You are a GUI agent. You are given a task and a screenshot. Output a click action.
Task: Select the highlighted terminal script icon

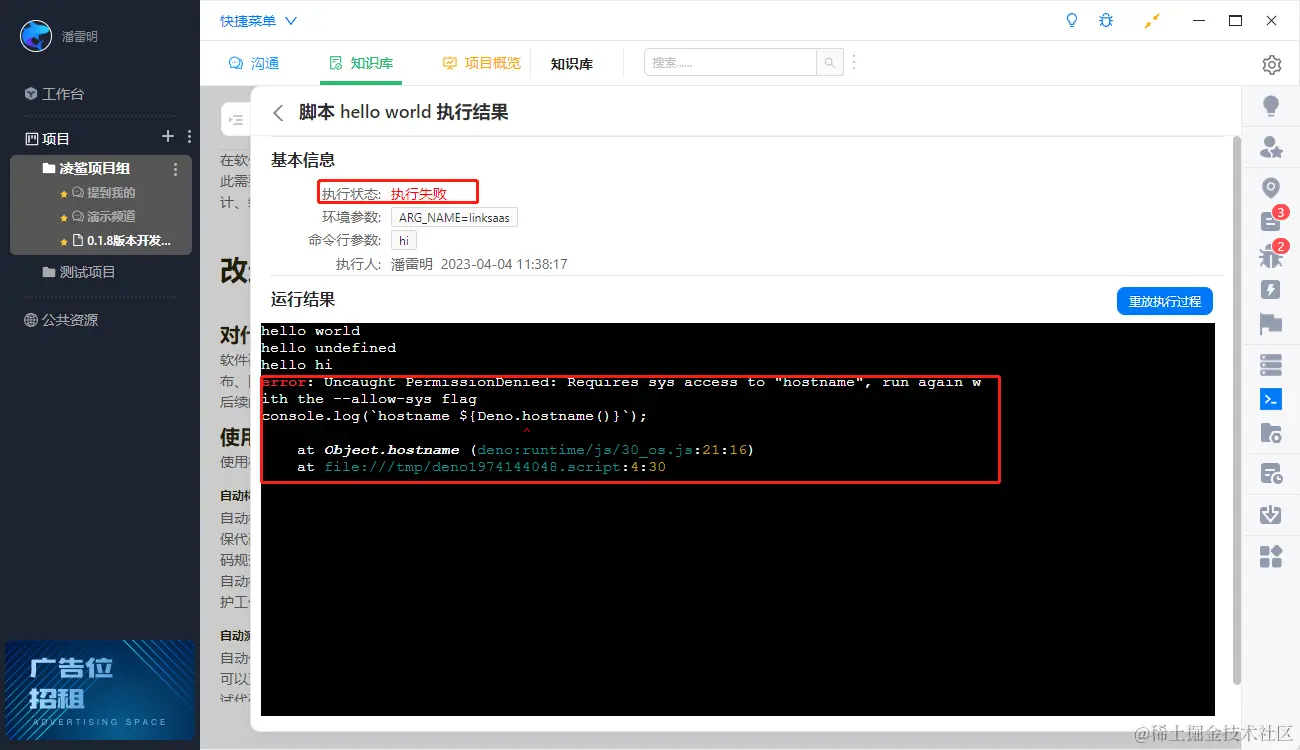coord(1271,399)
